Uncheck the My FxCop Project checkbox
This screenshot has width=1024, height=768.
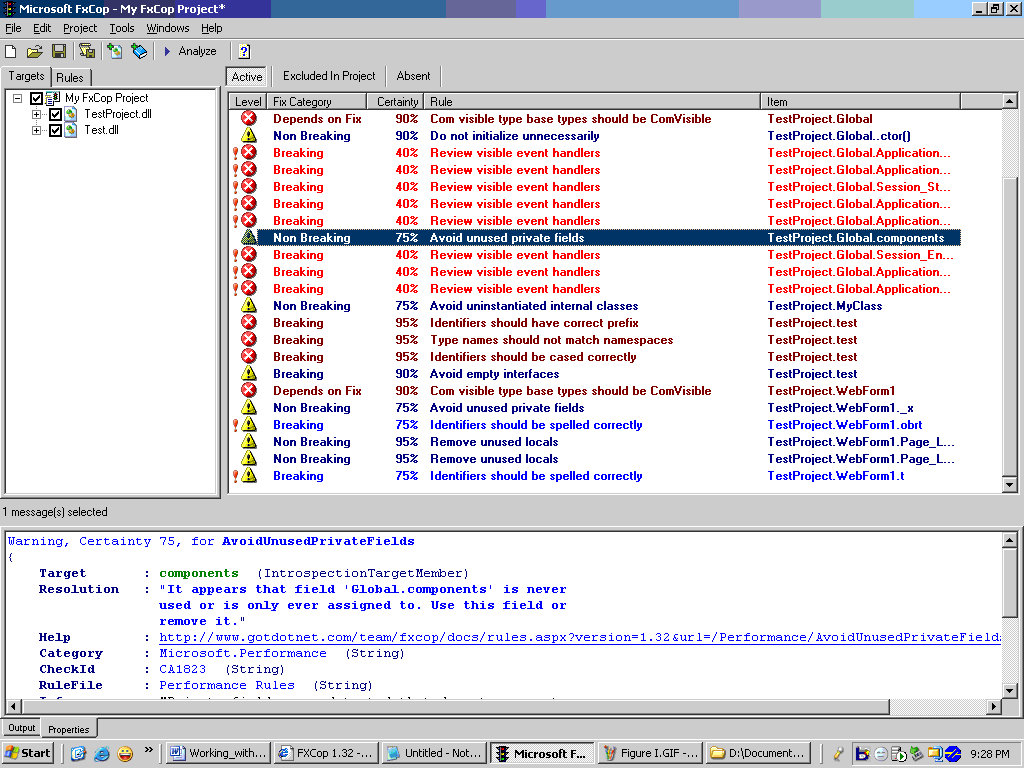click(37, 98)
